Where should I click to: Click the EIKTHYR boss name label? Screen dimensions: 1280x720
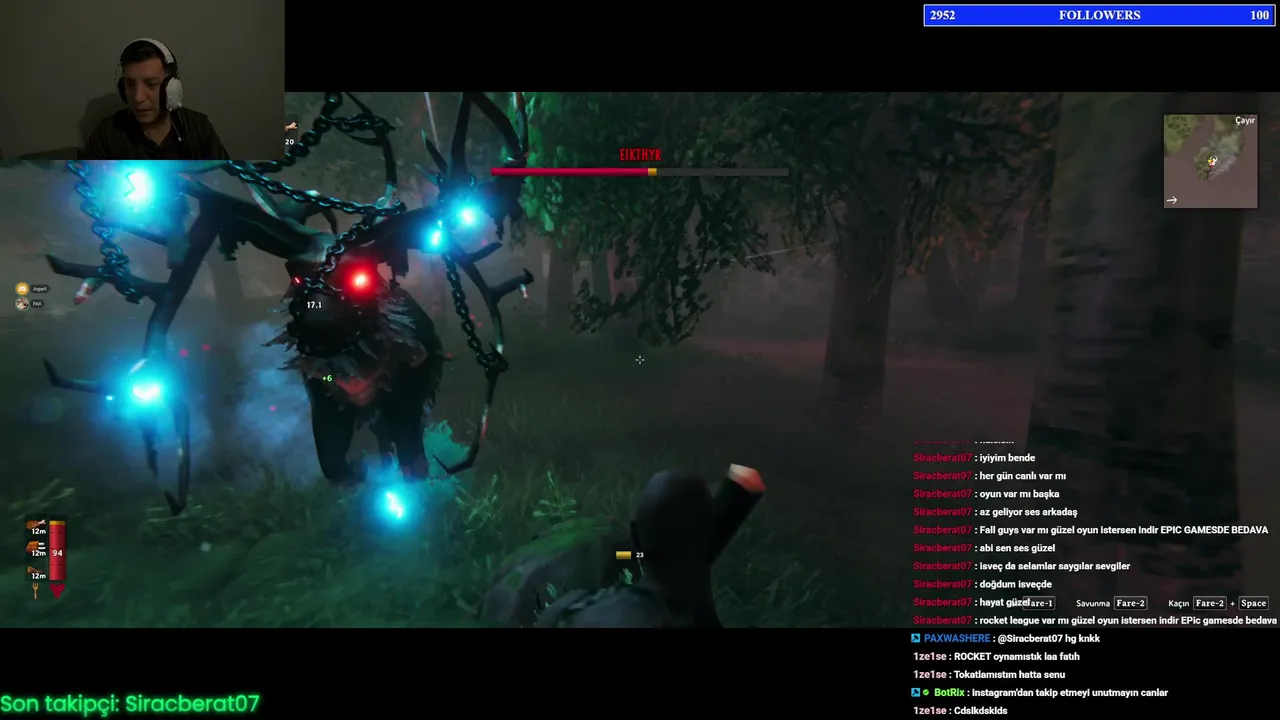coord(640,155)
